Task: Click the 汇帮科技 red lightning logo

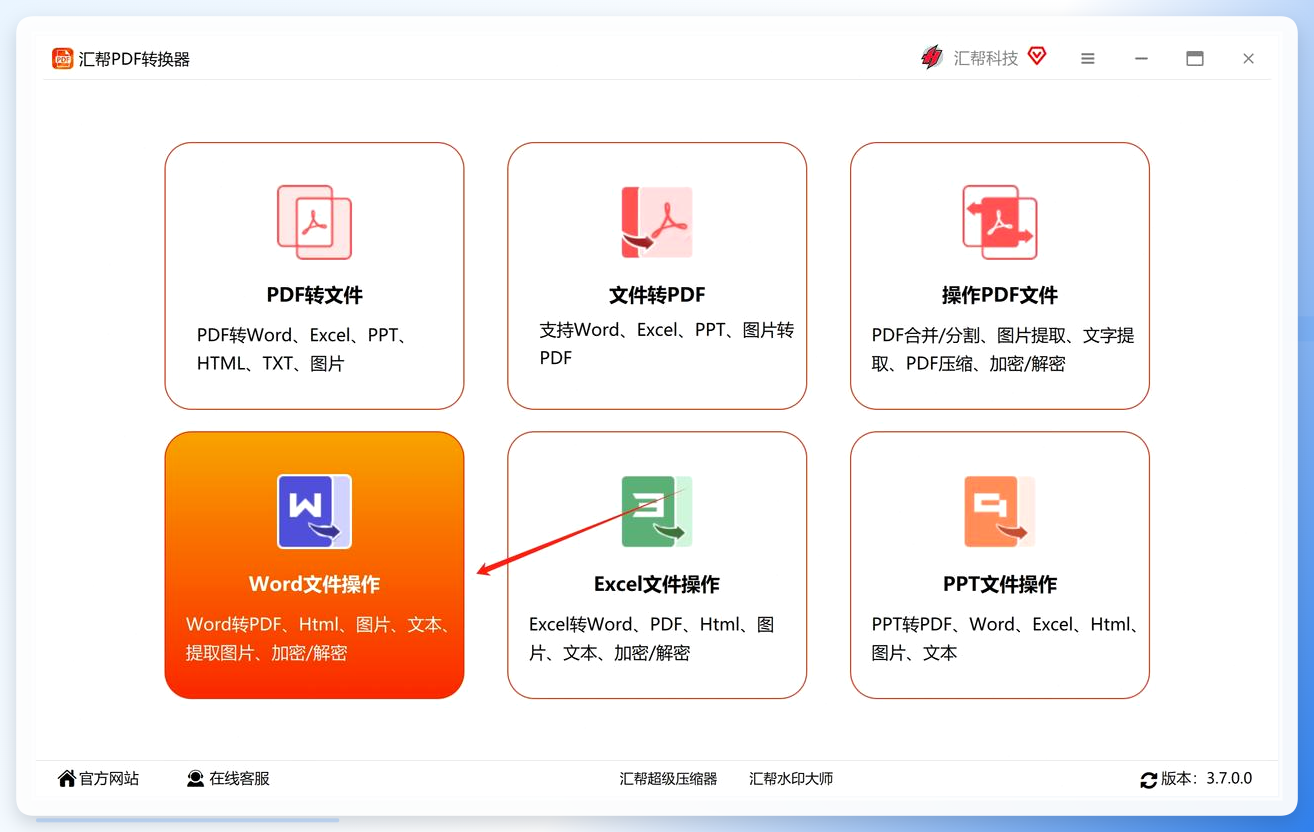Action: (x=932, y=58)
